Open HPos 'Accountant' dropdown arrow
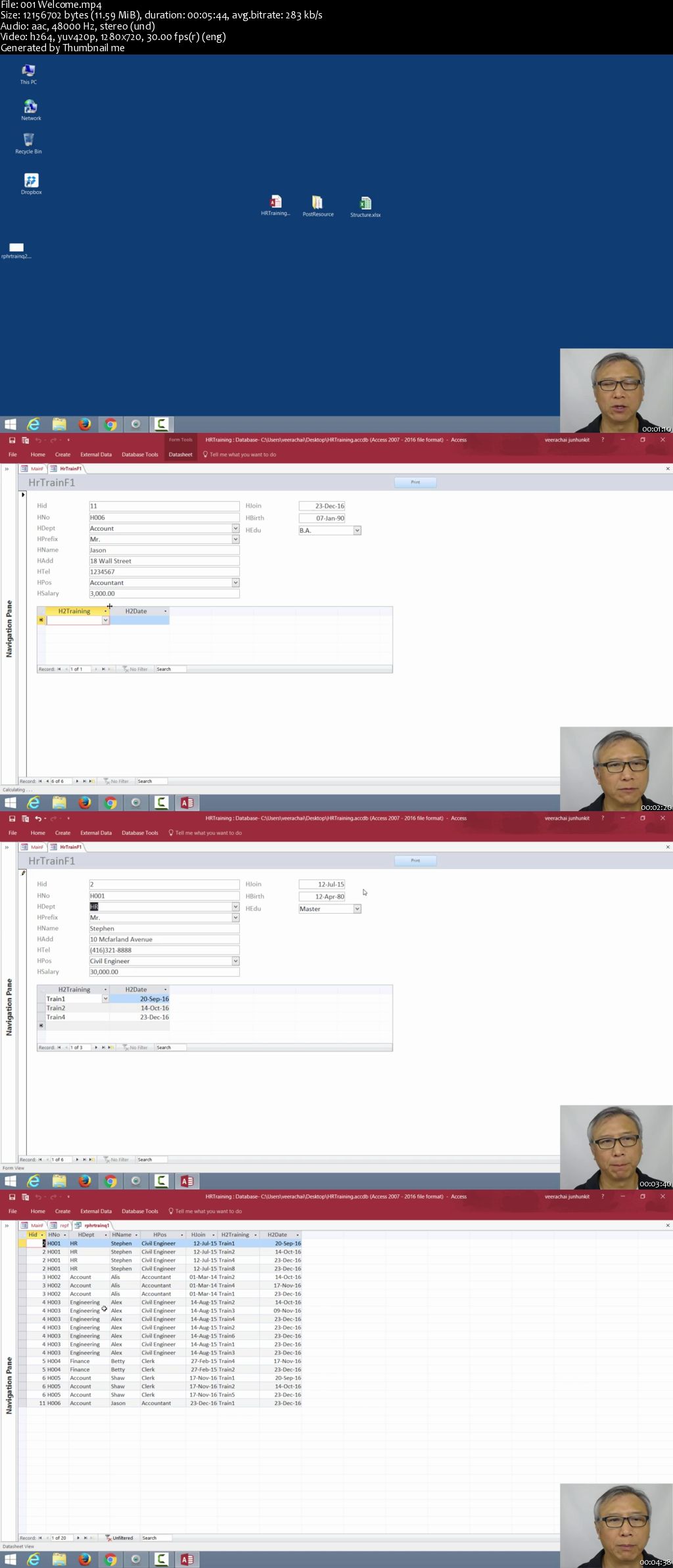Screen dimensions: 673x1568 tap(235, 583)
